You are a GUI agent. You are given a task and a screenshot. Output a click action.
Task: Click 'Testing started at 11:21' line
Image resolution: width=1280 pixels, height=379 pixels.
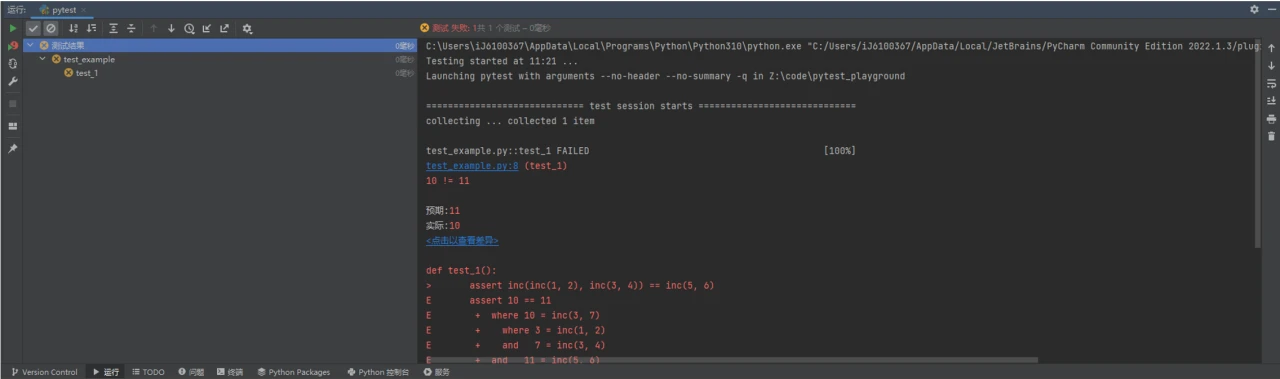[502, 61]
